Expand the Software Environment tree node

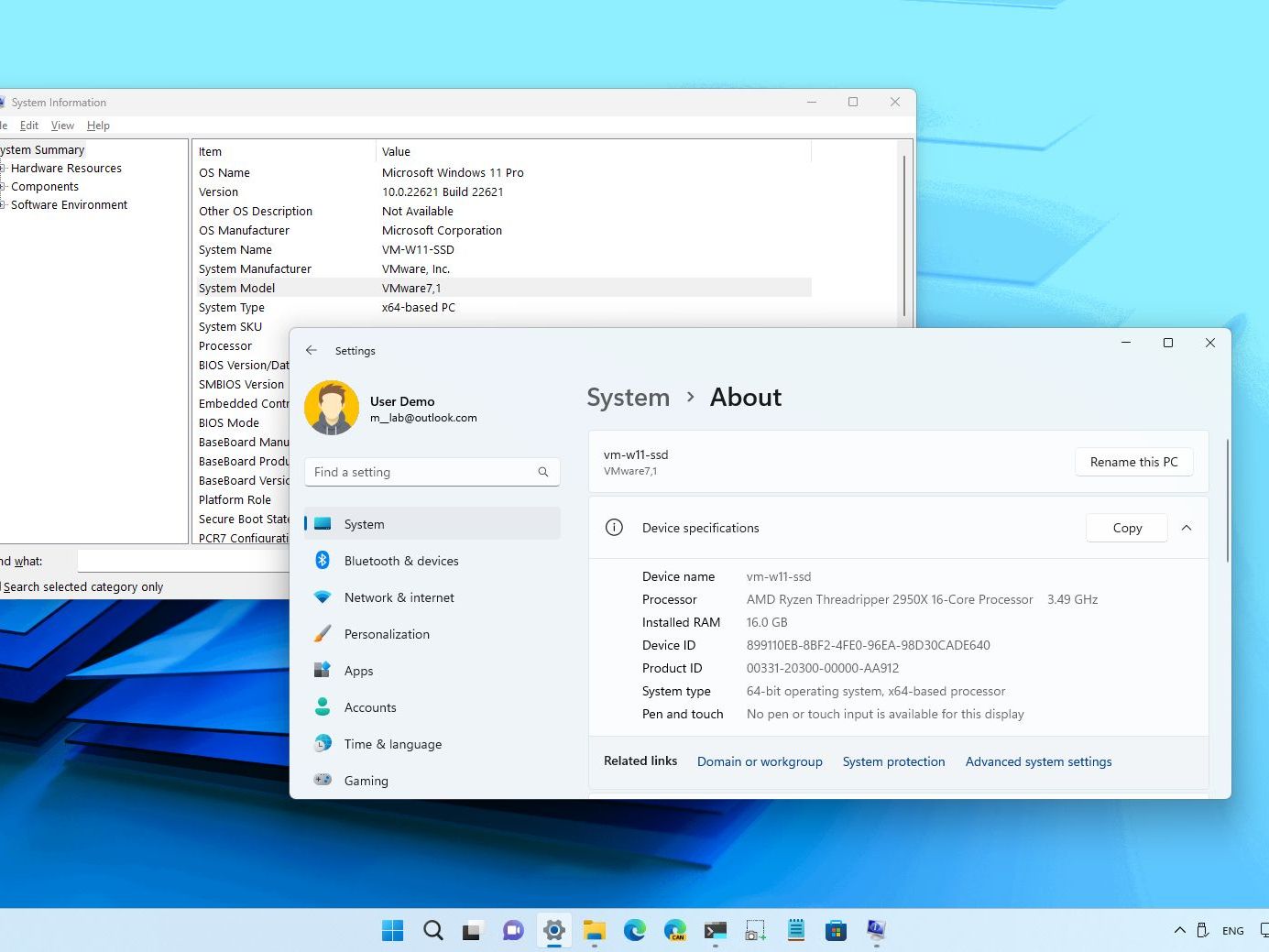(3, 205)
